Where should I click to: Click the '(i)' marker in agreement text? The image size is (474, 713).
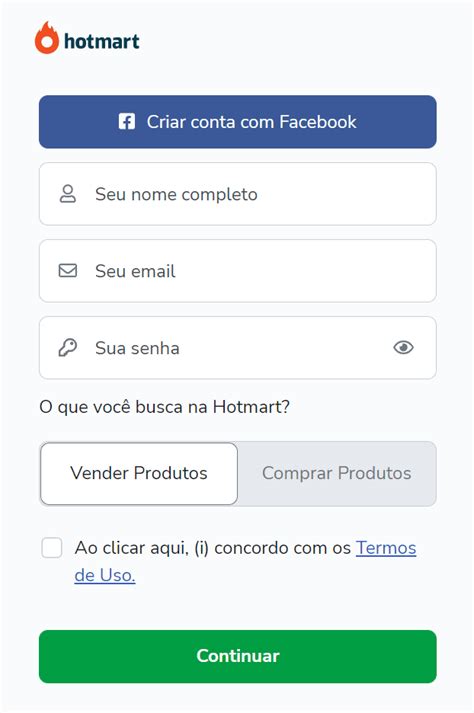click(202, 548)
